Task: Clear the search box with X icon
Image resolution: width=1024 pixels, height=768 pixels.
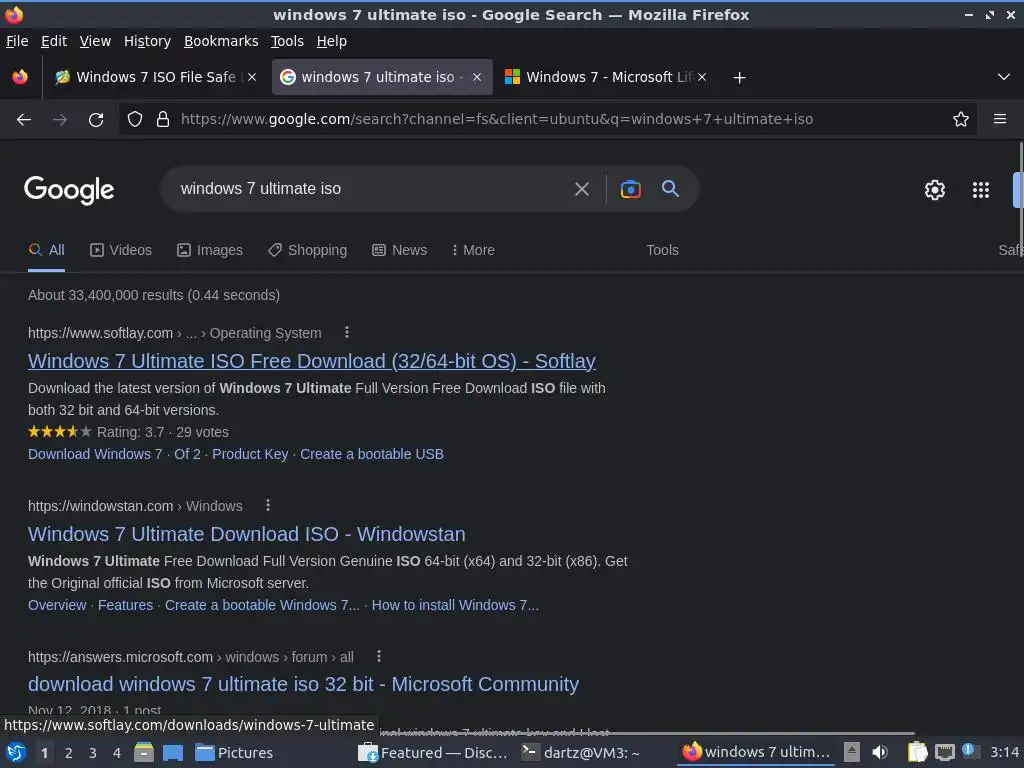Action: pos(581,189)
